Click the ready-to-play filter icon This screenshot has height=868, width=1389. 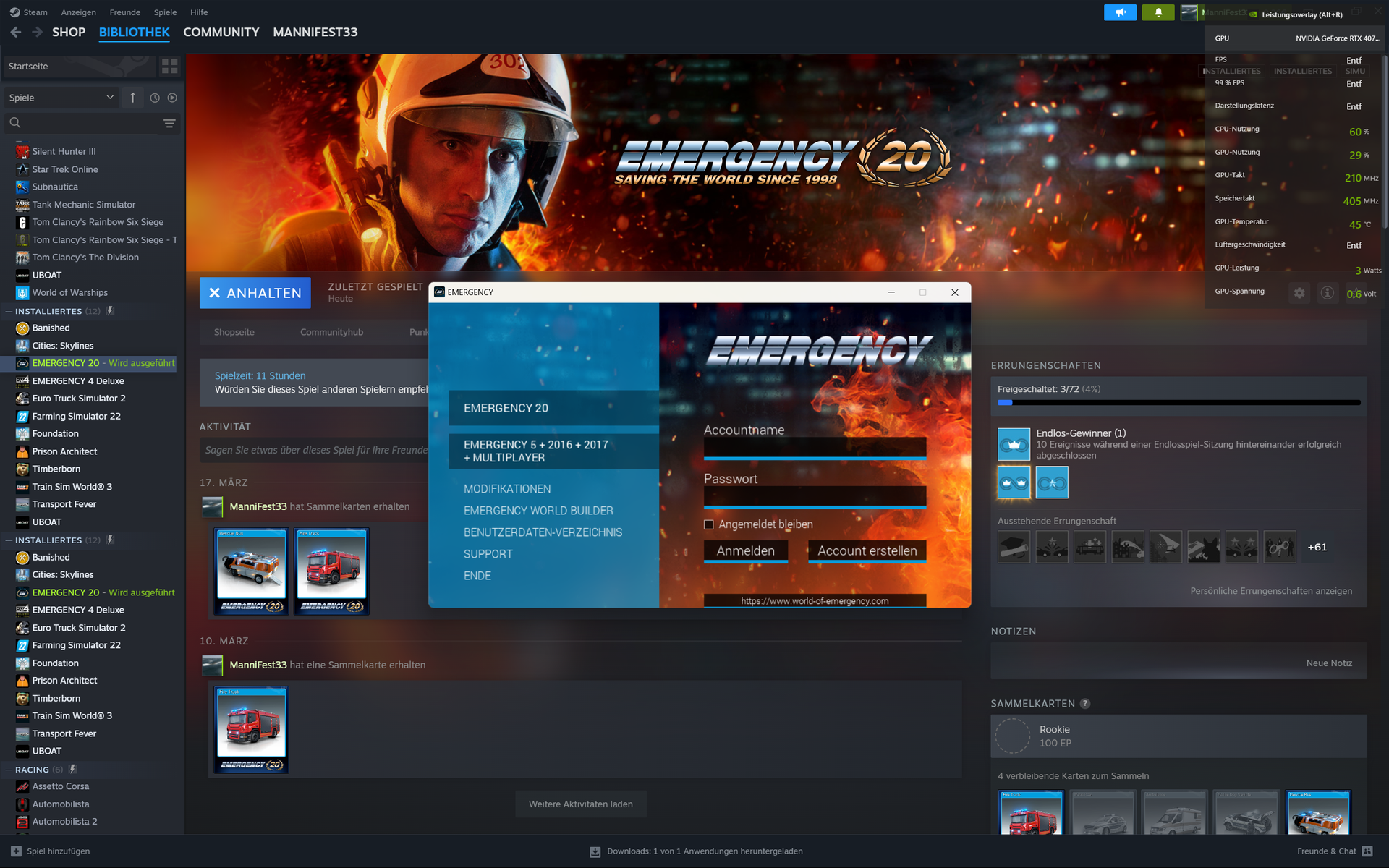[172, 98]
